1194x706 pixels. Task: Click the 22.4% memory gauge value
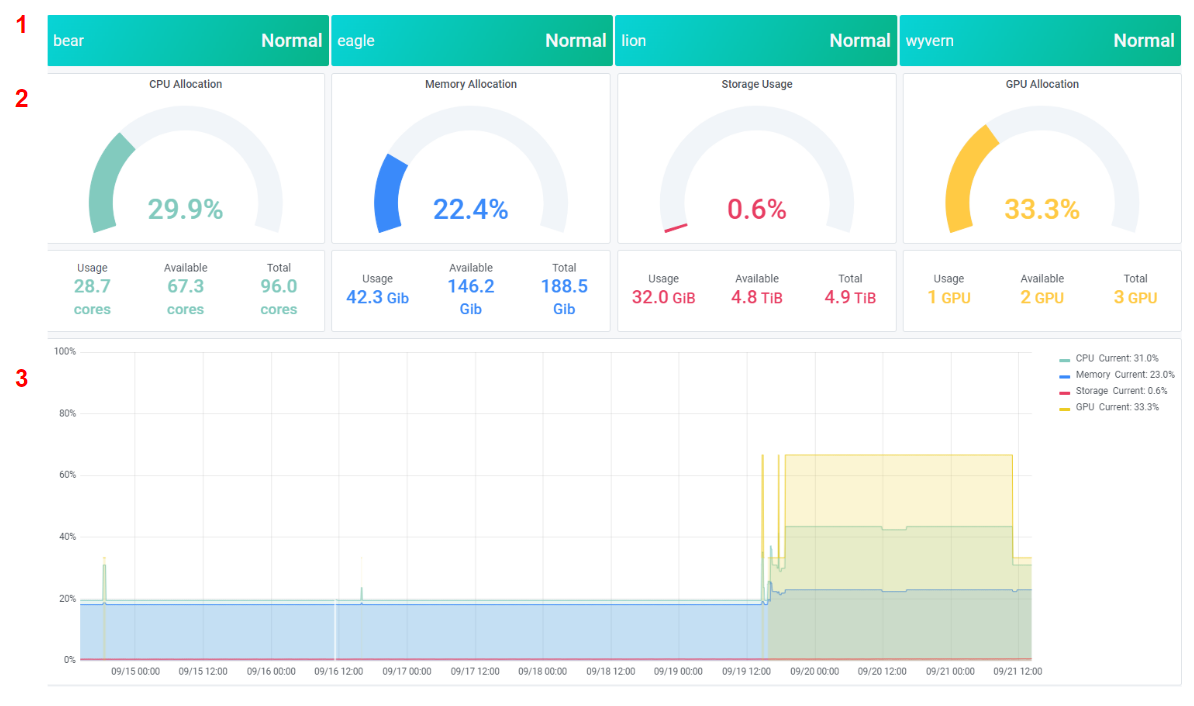tap(471, 209)
